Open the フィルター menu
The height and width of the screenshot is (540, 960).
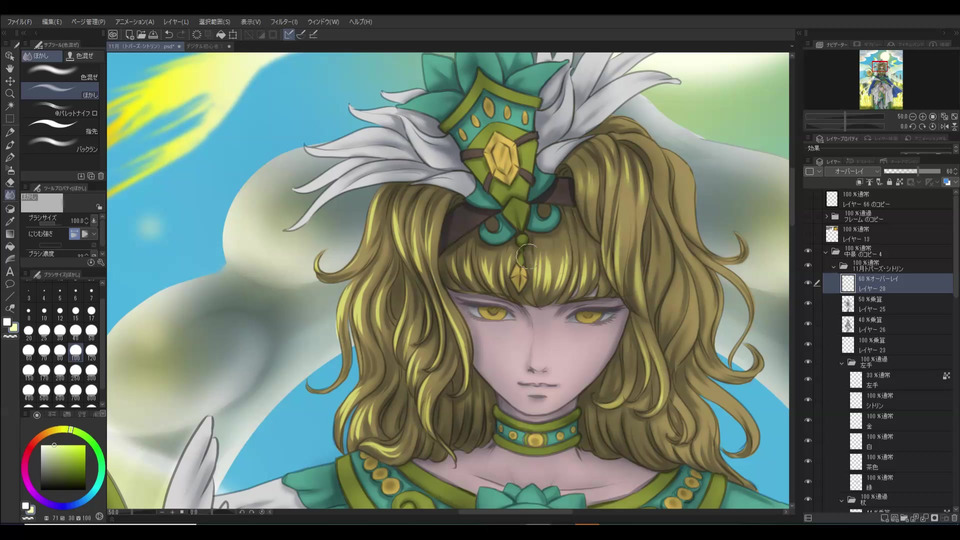[x=283, y=21]
